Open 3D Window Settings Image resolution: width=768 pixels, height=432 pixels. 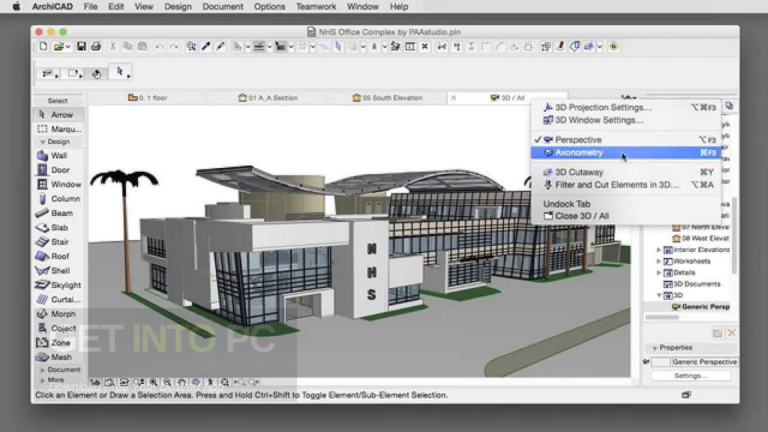pos(625,120)
